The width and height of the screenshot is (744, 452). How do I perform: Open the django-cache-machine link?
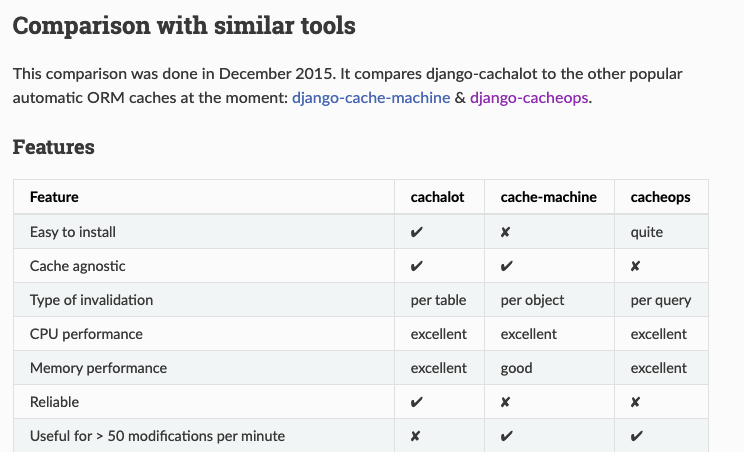point(371,98)
